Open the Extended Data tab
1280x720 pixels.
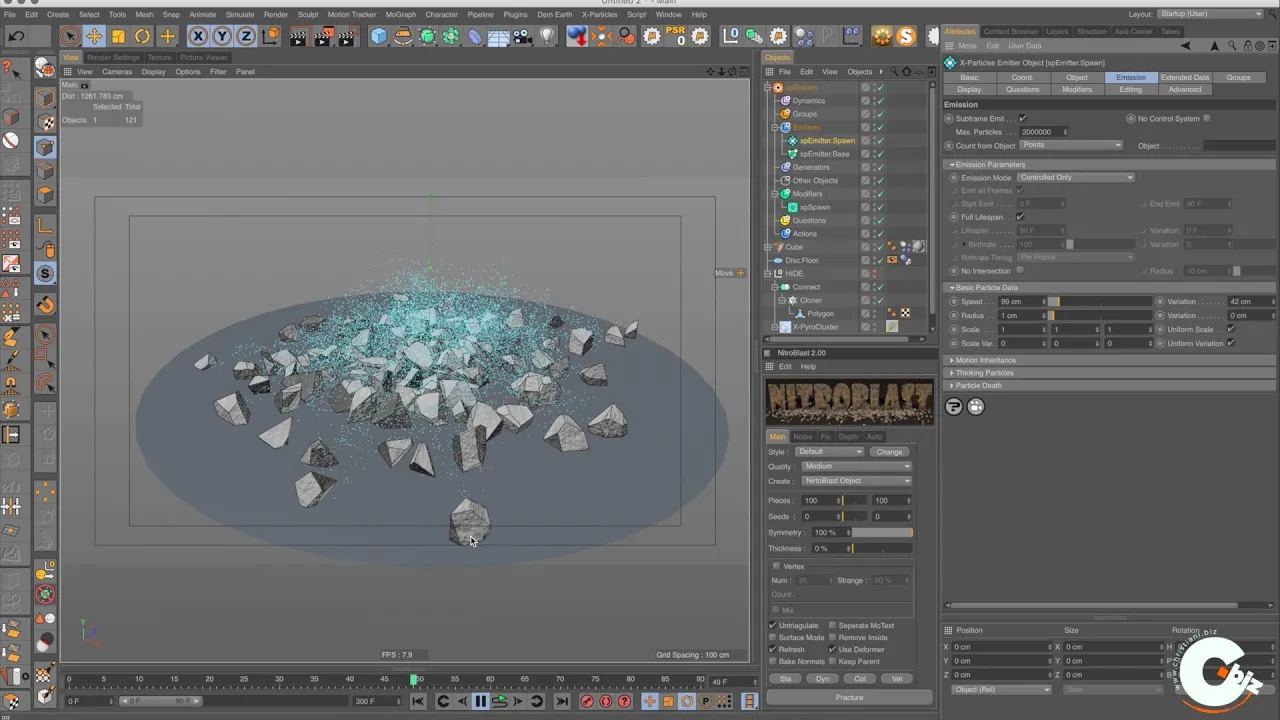1185,77
